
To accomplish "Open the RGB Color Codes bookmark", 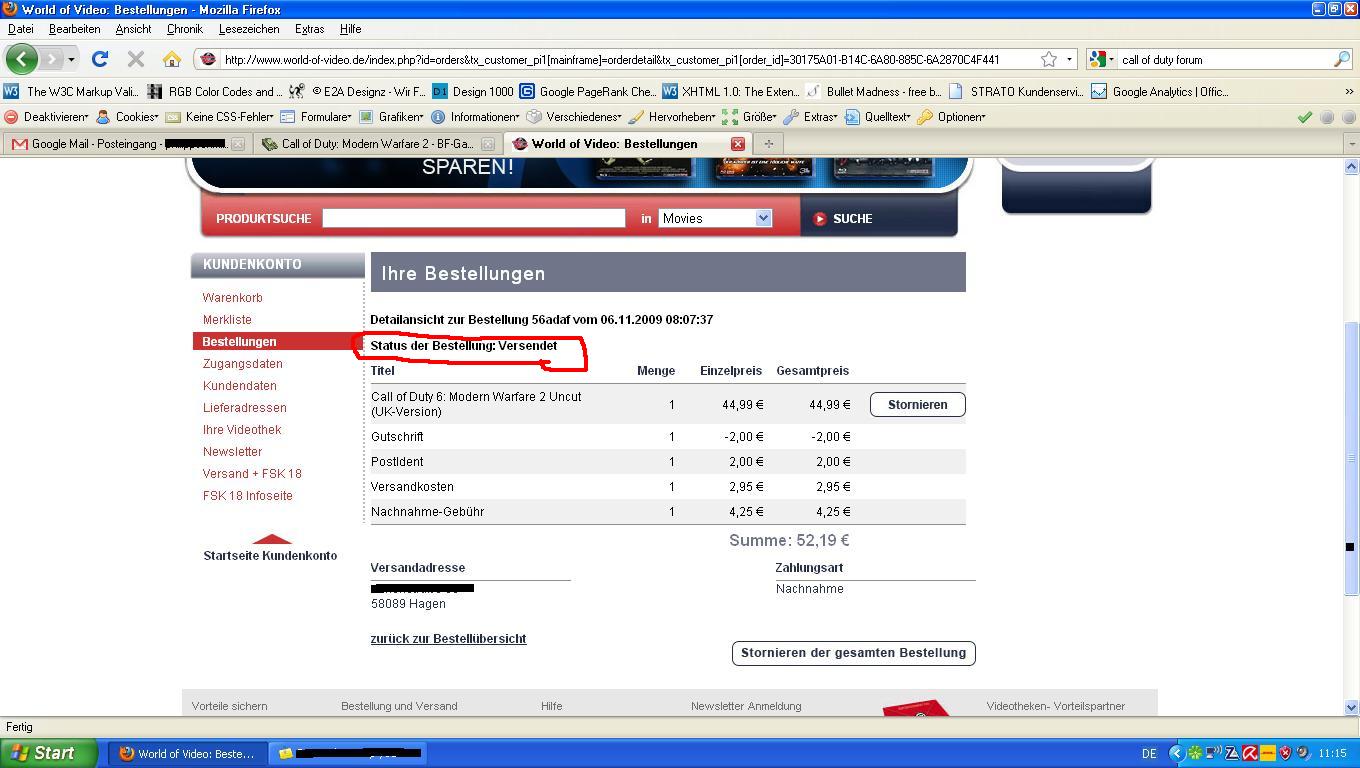I will pos(214,91).
